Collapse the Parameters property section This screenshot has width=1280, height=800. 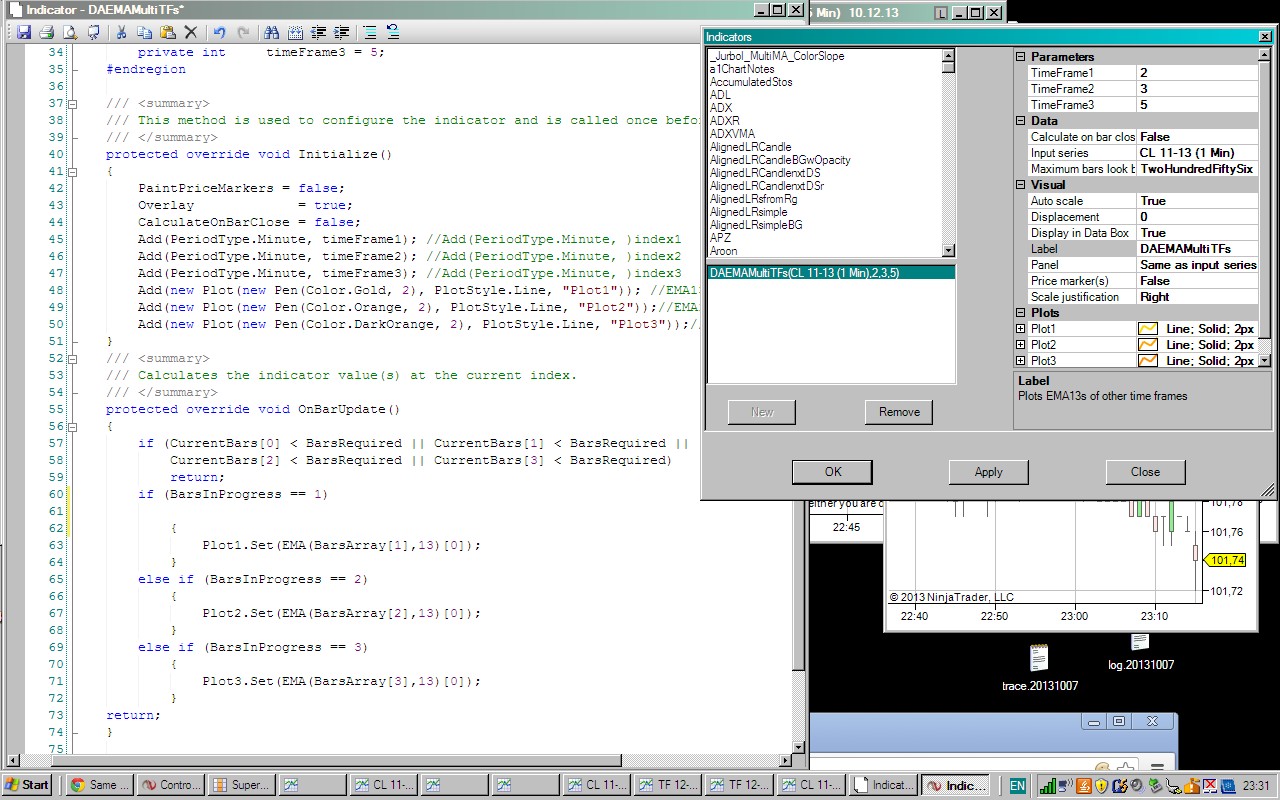click(1021, 57)
